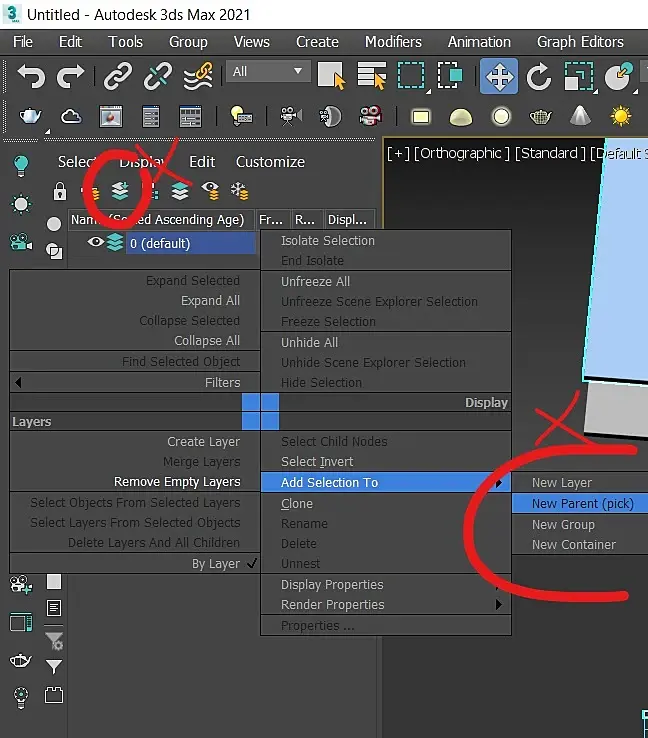Click the Redo arrow in main toolbar
Image resolution: width=648 pixels, height=738 pixels.
coord(71,76)
